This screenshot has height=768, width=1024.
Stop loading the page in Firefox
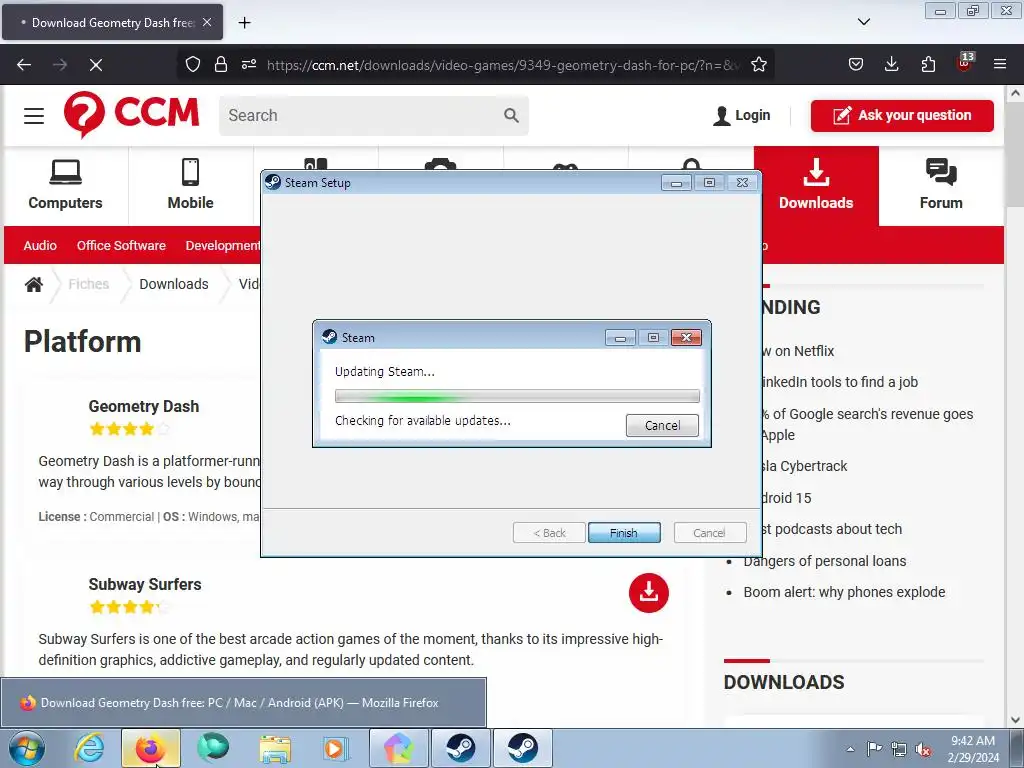pos(95,65)
